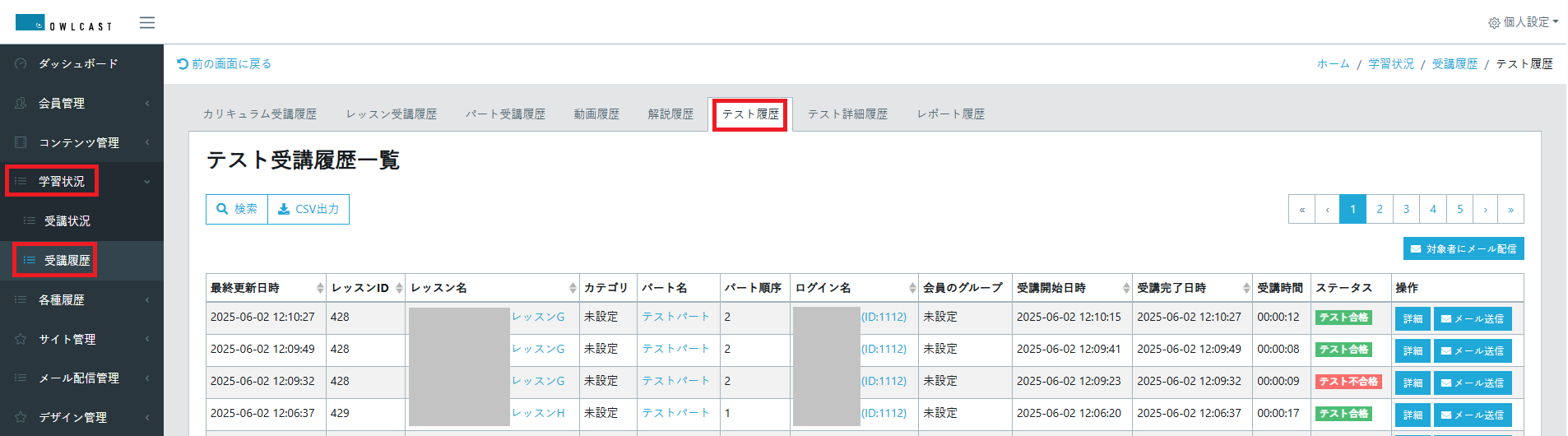
Task: Click the 検索 button with magnifier icon
Action: click(237, 209)
